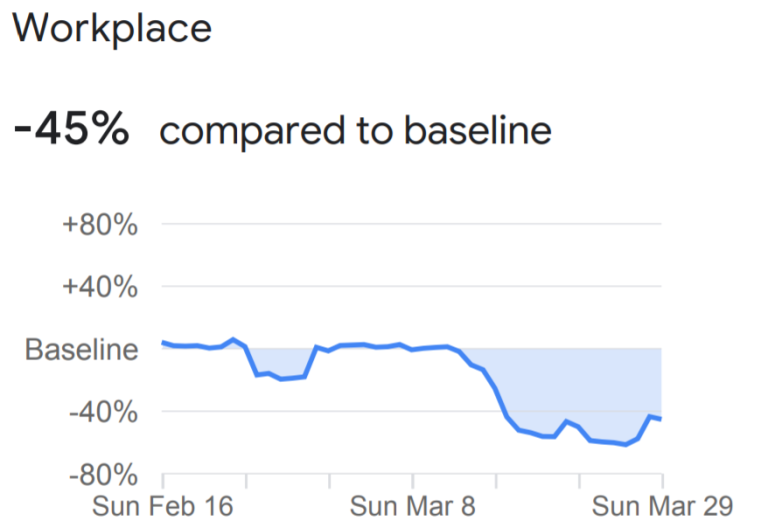Select the Sun Mar 8 date label

[x=412, y=505]
